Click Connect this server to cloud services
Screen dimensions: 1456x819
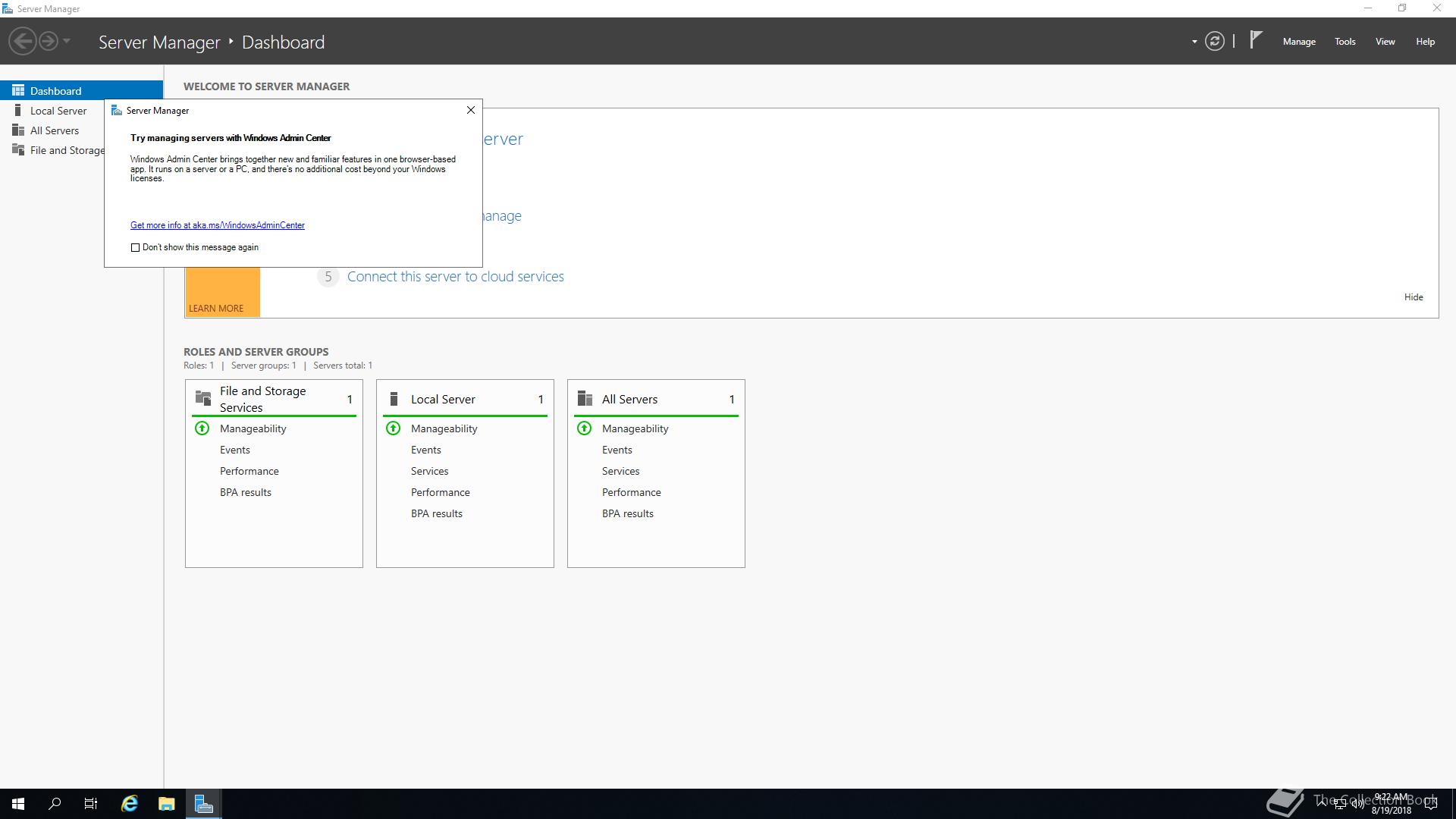[x=455, y=277]
